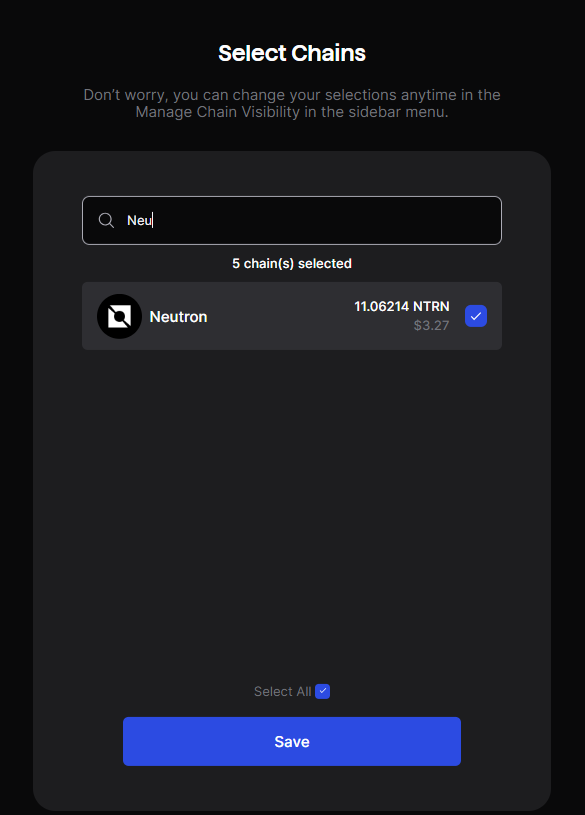This screenshot has width=585, height=815.
Task: Focus the chain search input field
Action: pos(292,220)
